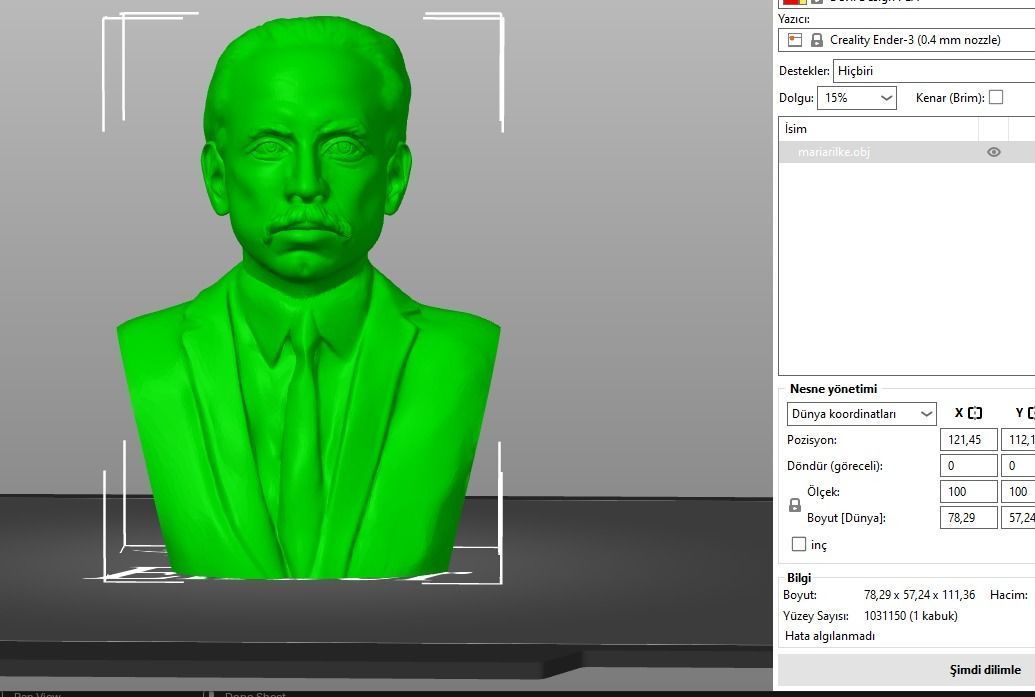Click the Hata algılanmadı status text

(x=830, y=636)
